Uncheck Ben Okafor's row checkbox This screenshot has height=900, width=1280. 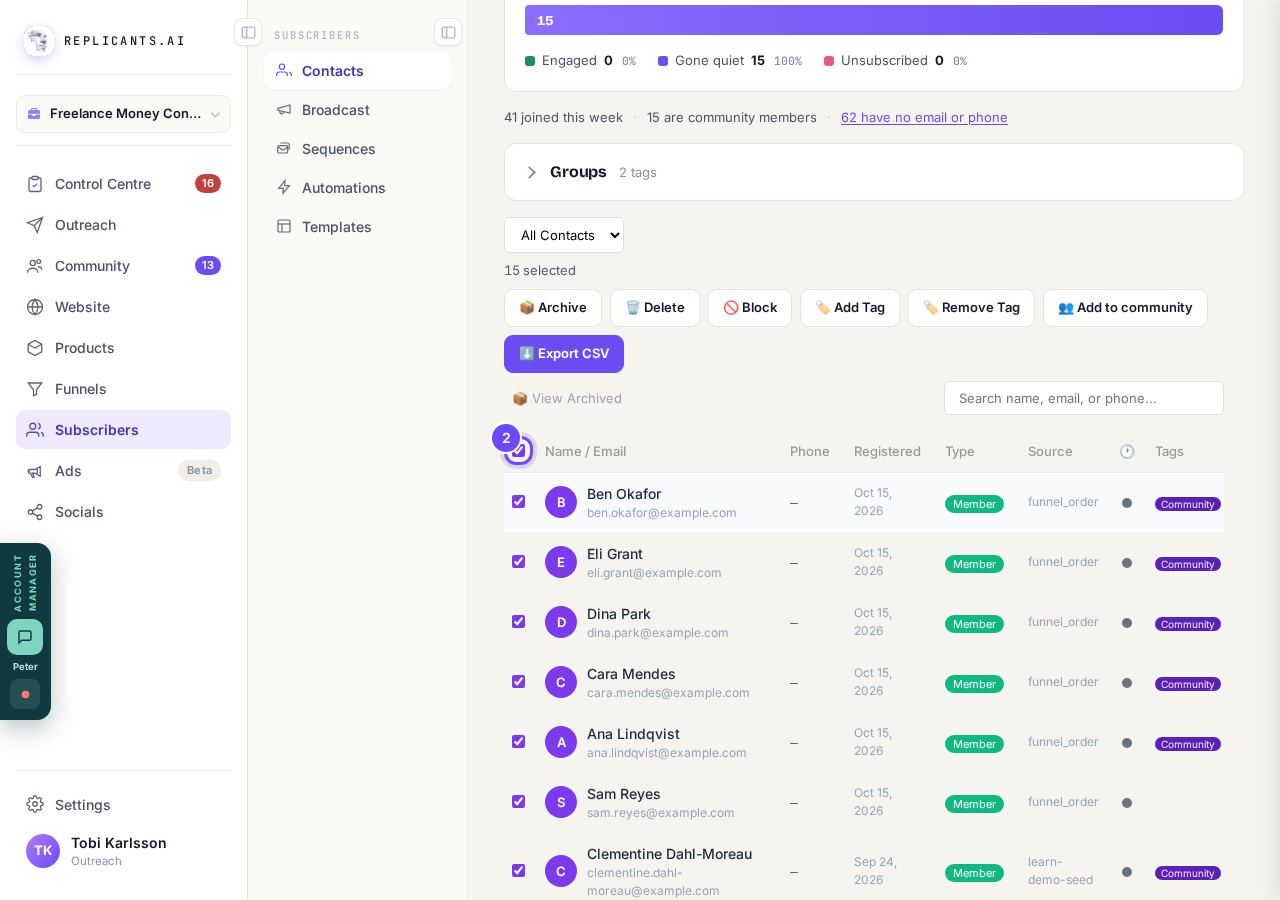518,502
